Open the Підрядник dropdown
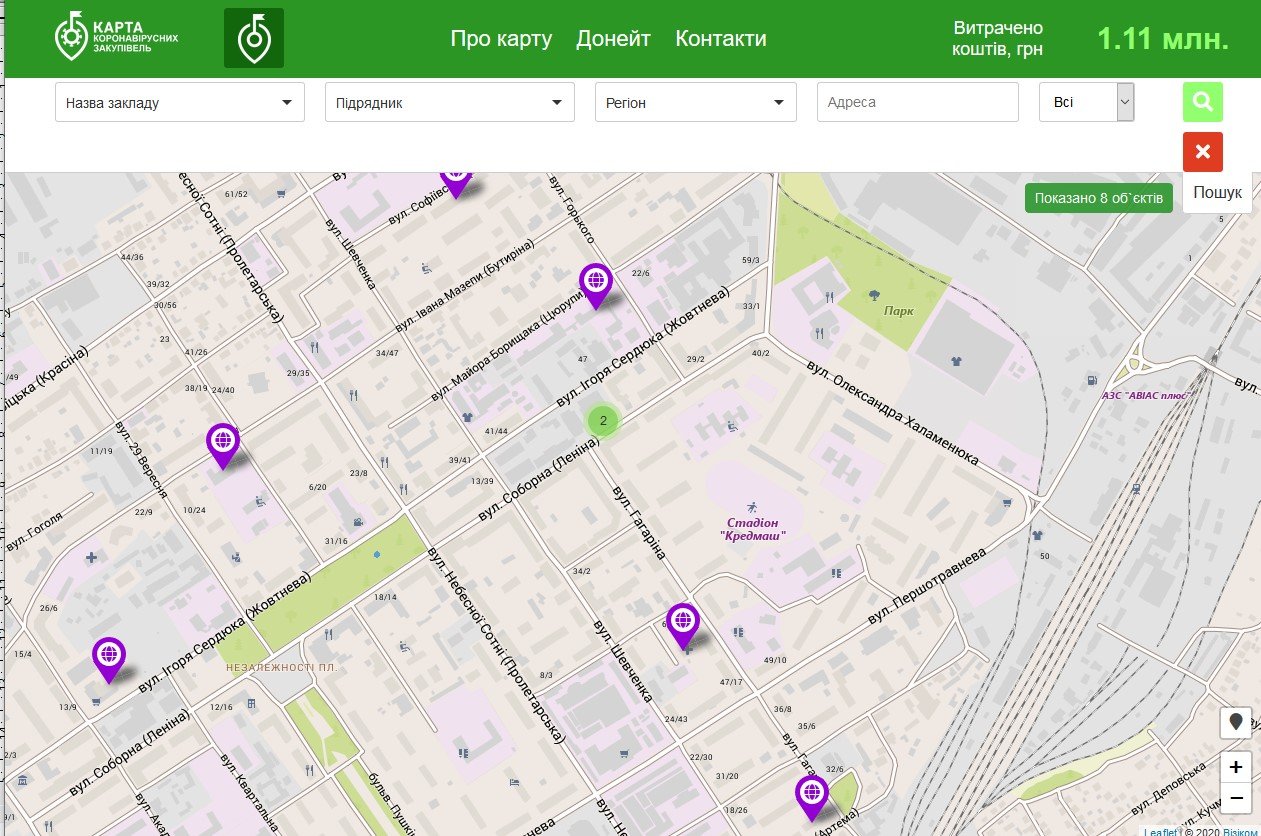 450,102
